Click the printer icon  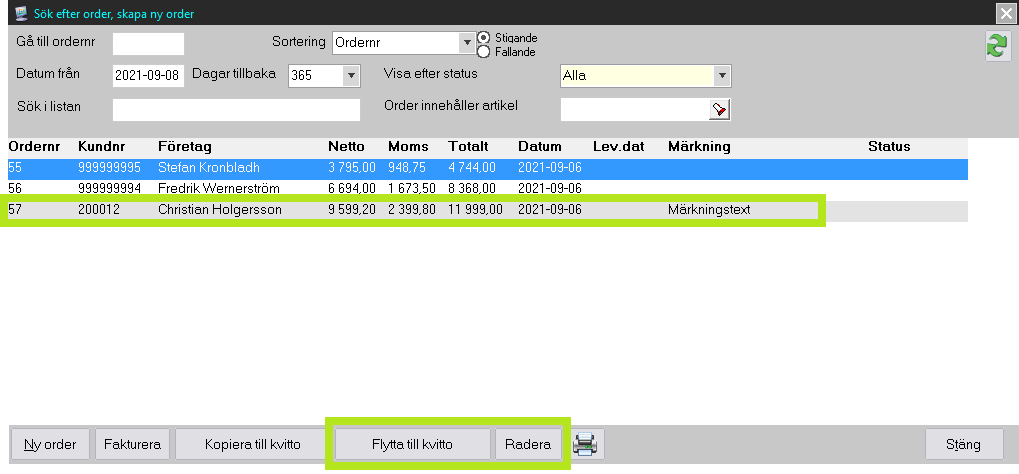[586, 444]
